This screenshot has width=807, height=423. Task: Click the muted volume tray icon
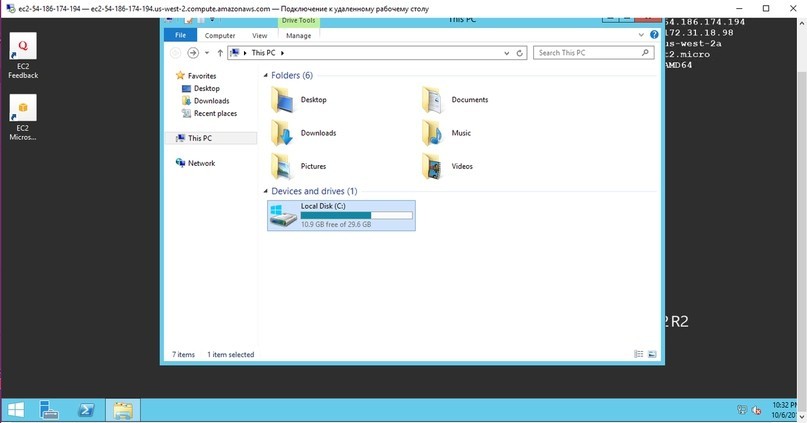click(757, 410)
